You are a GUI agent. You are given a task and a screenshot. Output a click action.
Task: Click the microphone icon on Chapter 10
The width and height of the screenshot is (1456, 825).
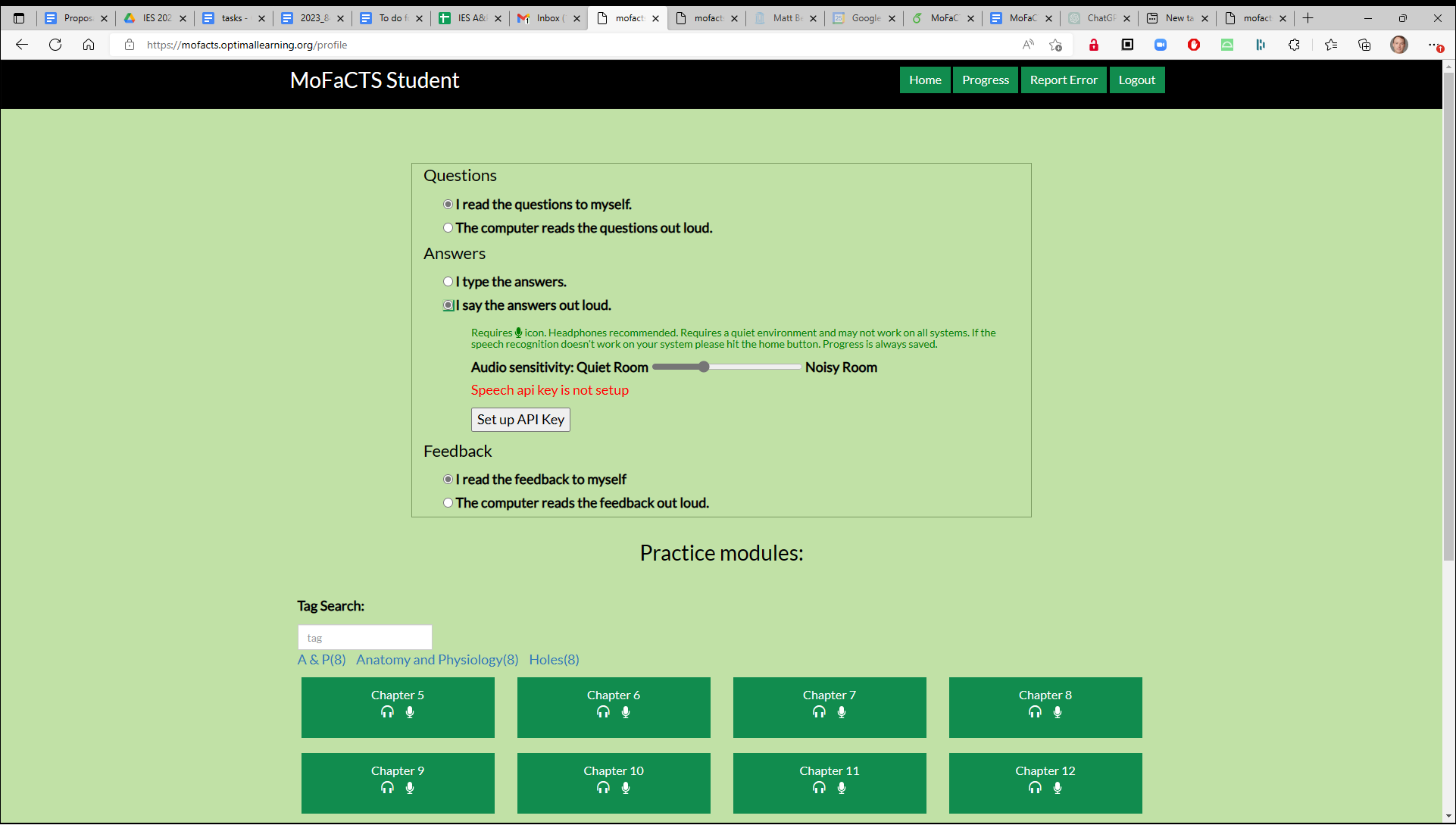coord(626,787)
